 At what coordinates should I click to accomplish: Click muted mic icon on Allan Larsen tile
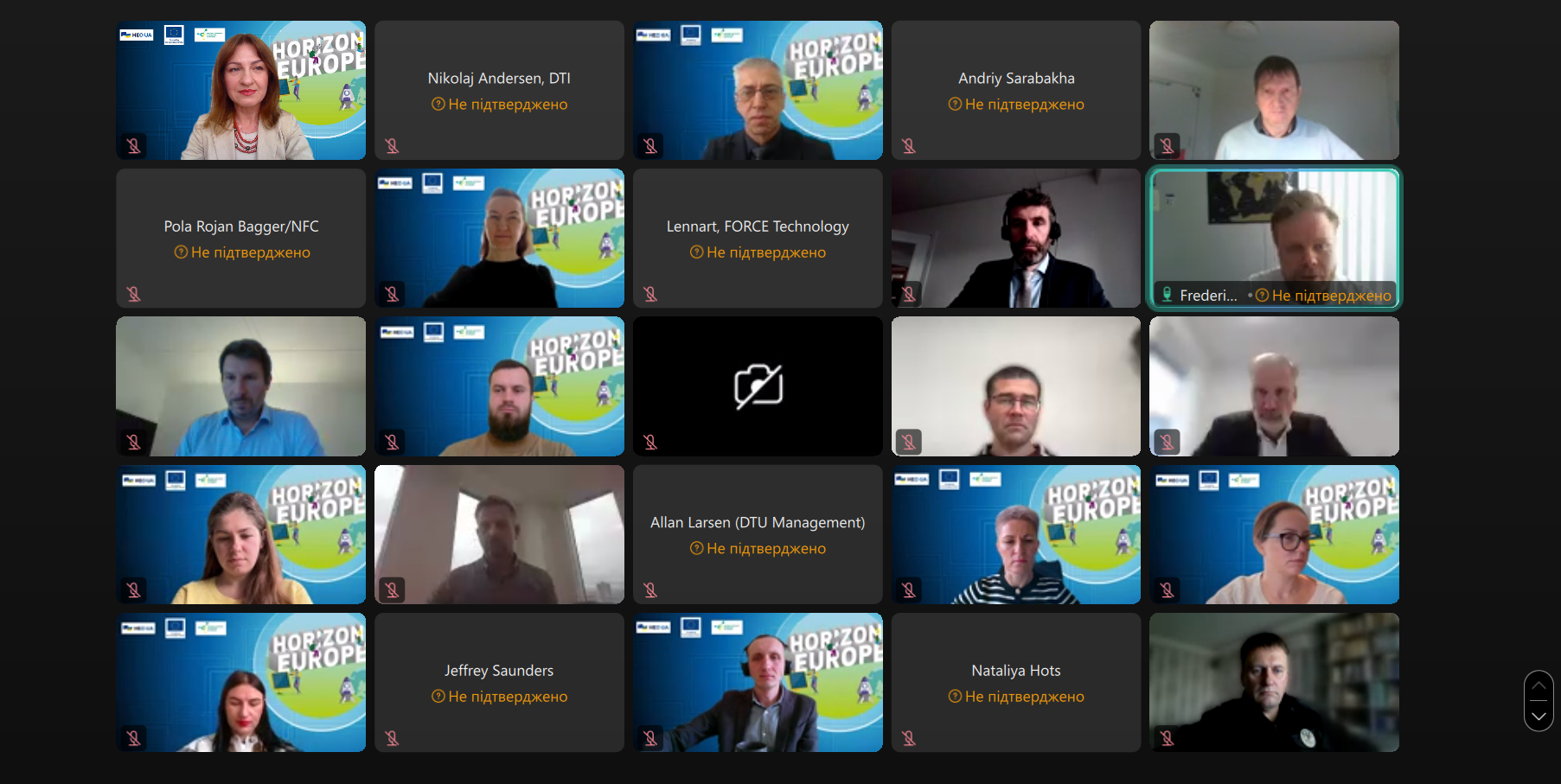[x=650, y=590]
